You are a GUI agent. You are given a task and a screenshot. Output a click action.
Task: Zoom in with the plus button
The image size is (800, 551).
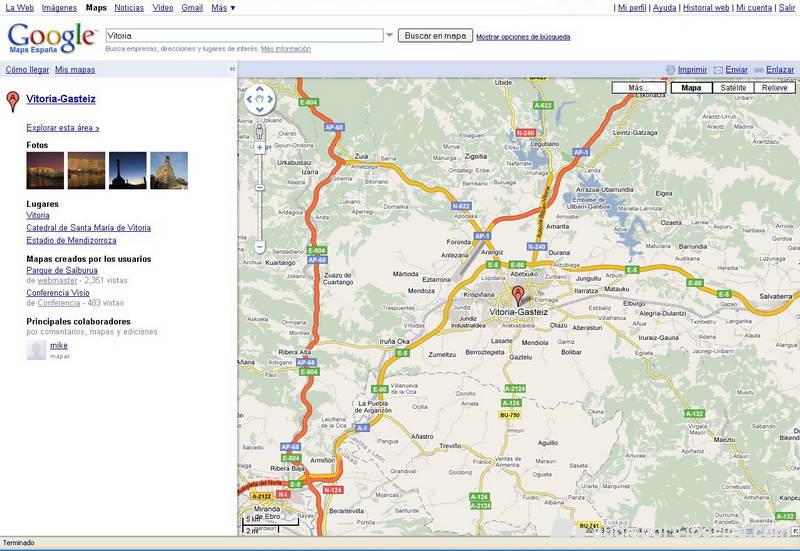pos(260,148)
